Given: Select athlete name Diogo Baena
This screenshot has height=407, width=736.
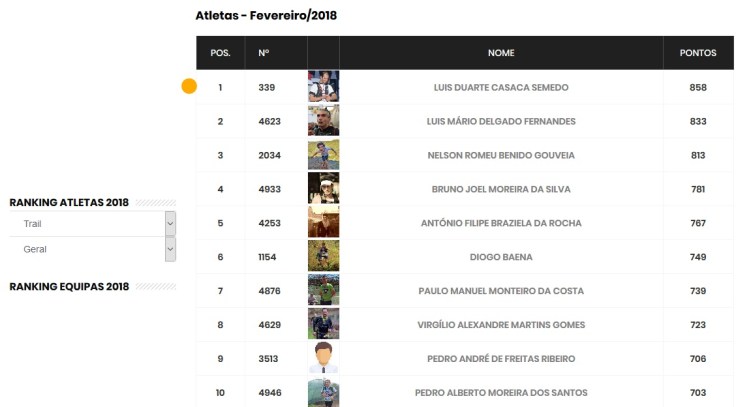Looking at the screenshot, I should (x=501, y=257).
